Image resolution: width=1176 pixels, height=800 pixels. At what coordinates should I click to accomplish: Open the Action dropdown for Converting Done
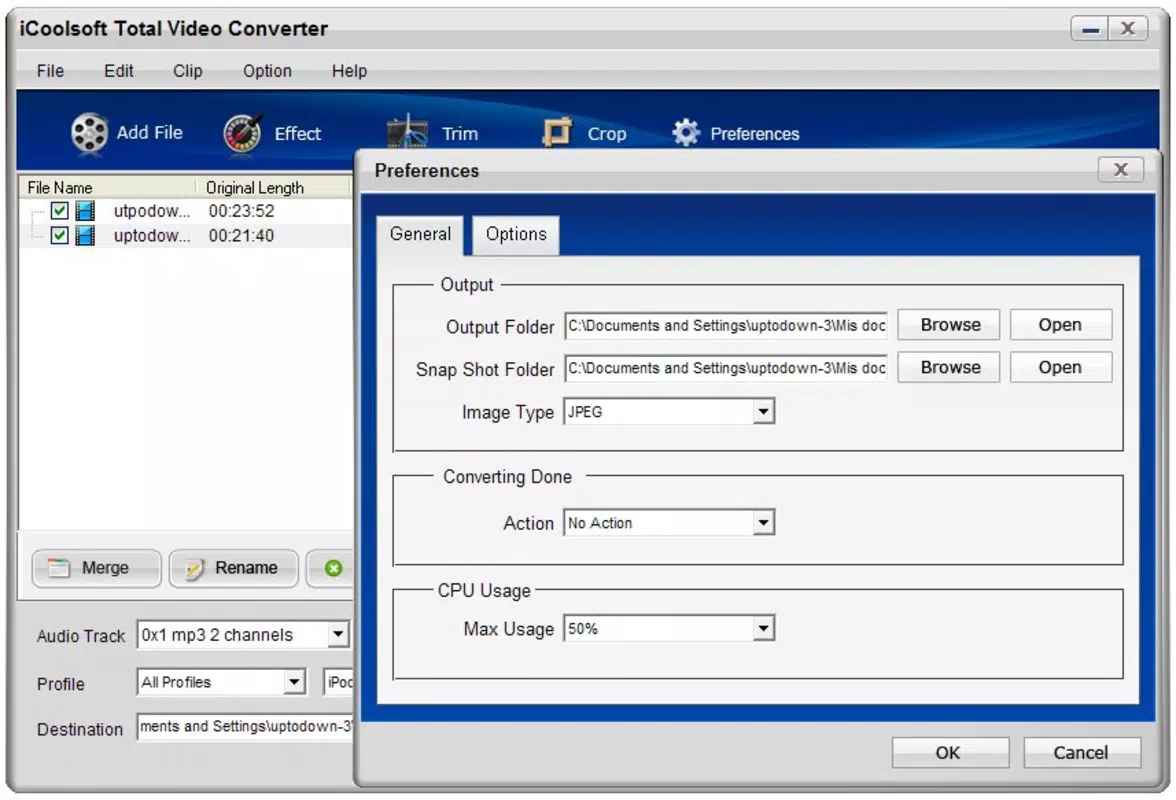coord(764,523)
